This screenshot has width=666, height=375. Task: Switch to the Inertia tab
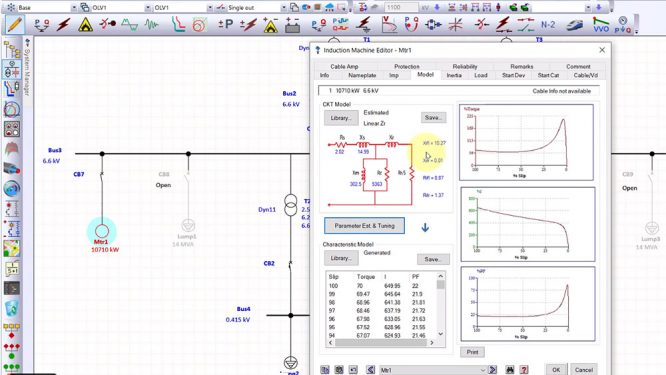tap(454, 75)
